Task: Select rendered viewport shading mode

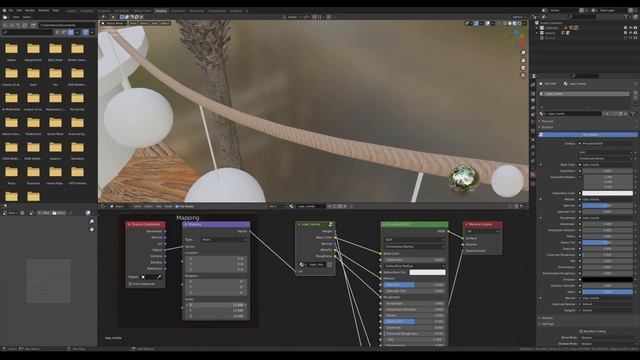Action: pos(520,23)
